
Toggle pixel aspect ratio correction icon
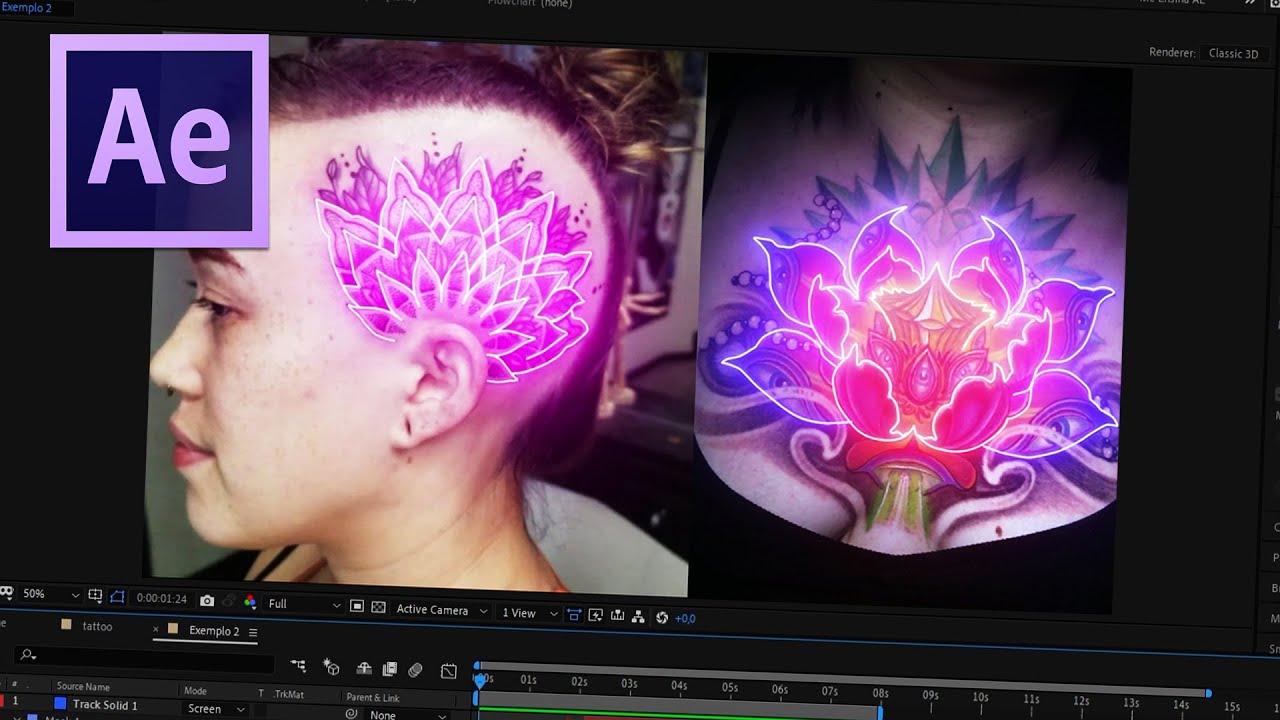click(x=574, y=614)
